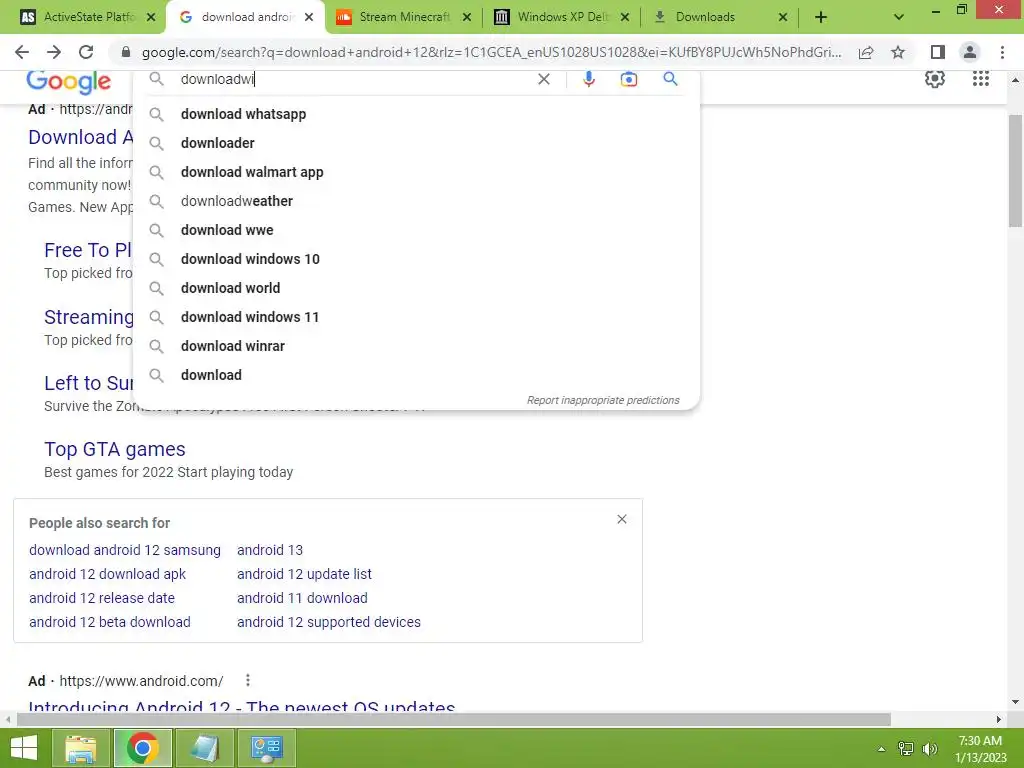Bookmark this page with the star icon
Screen dimensions: 1024x768
click(x=898, y=52)
